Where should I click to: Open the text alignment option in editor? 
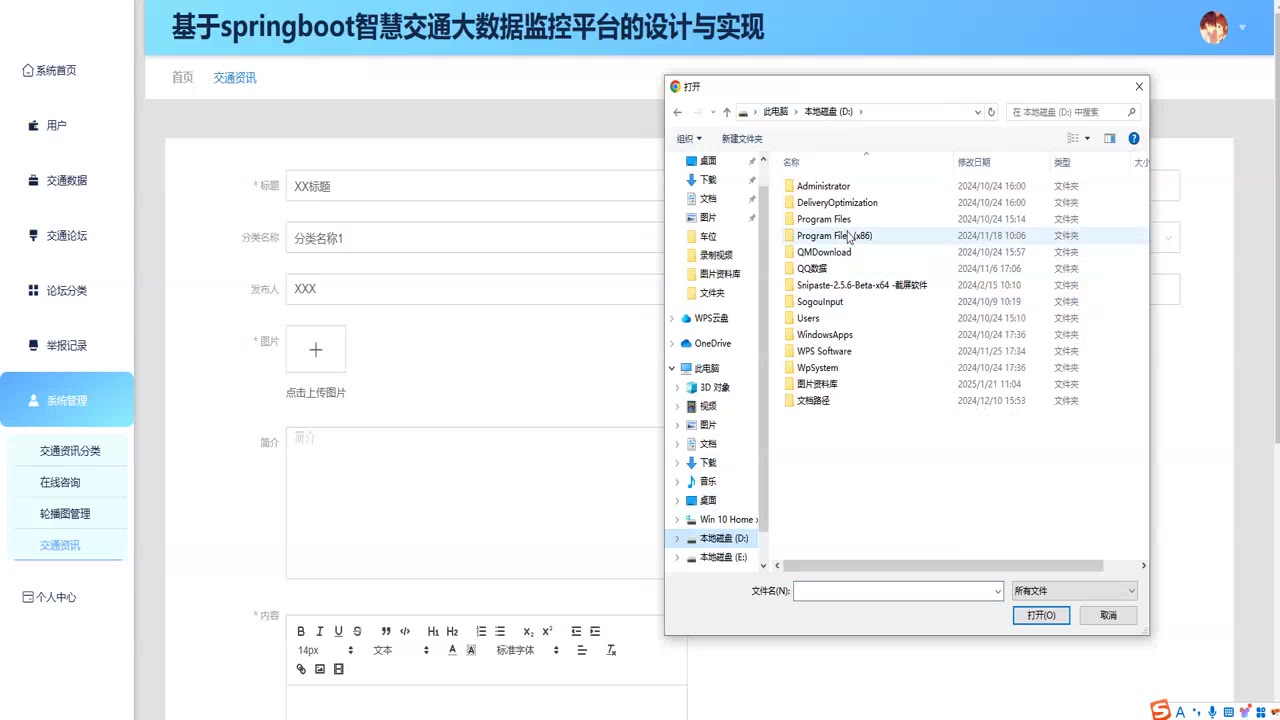(582, 650)
